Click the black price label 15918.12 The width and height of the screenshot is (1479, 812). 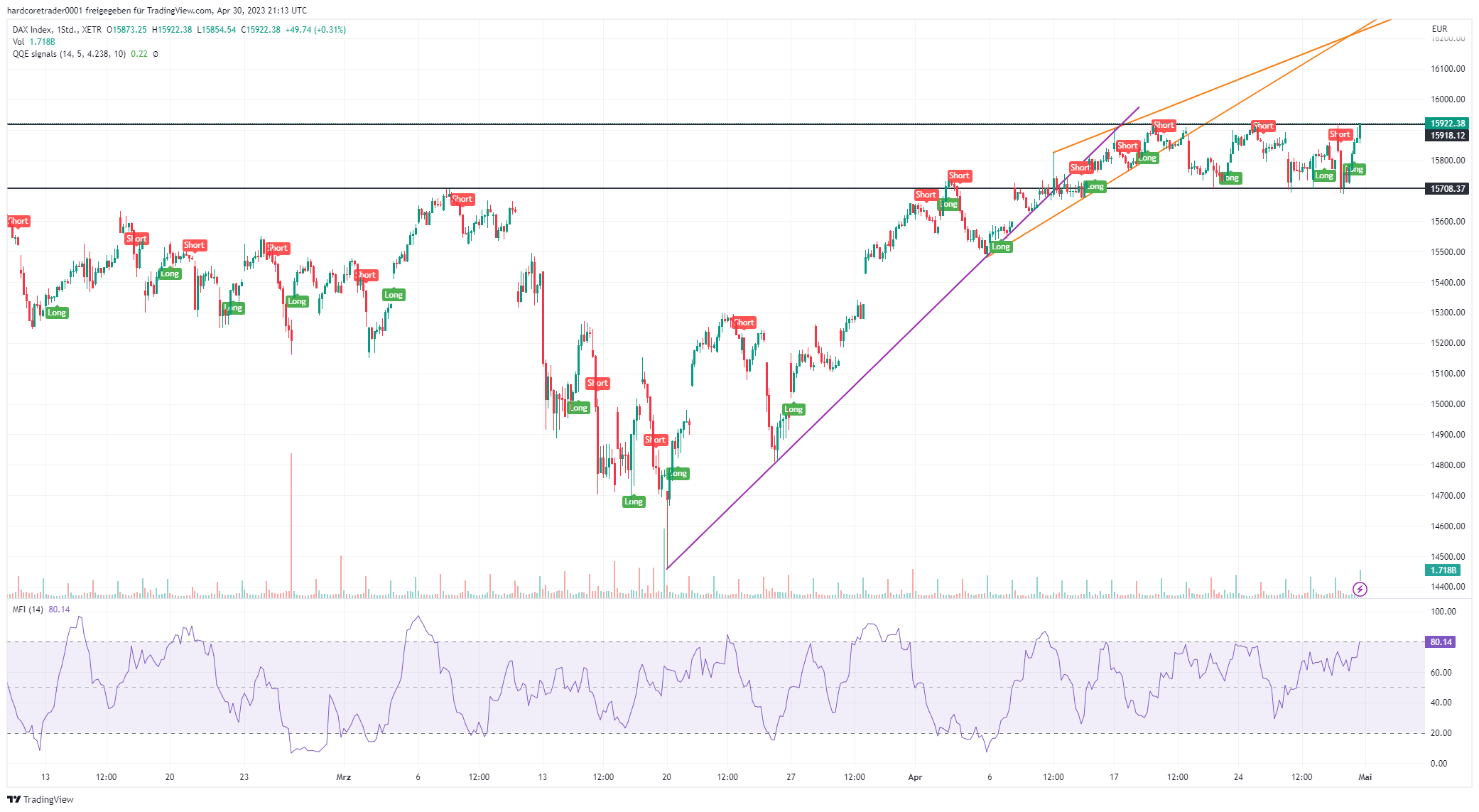point(1448,136)
